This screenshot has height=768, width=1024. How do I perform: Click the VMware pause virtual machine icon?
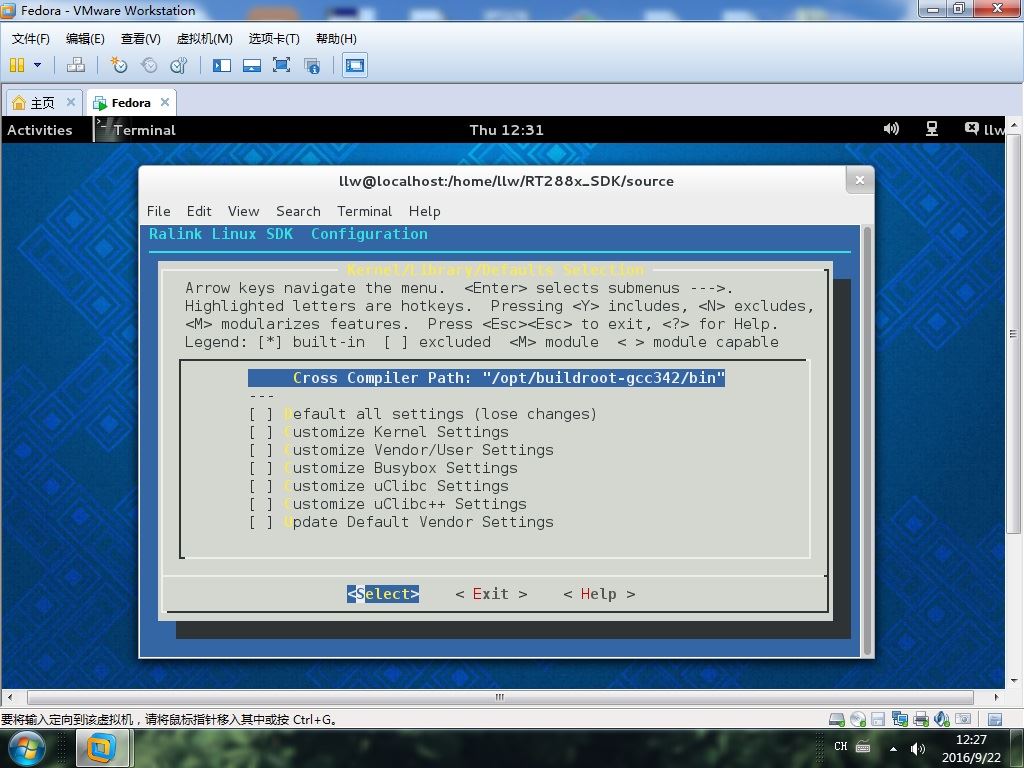coord(17,65)
